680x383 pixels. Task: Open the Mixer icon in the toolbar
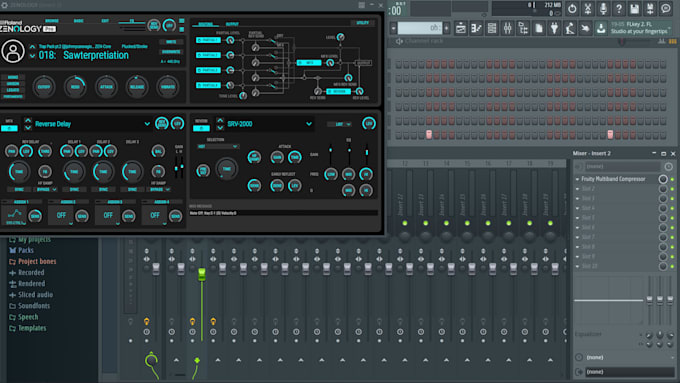point(507,29)
